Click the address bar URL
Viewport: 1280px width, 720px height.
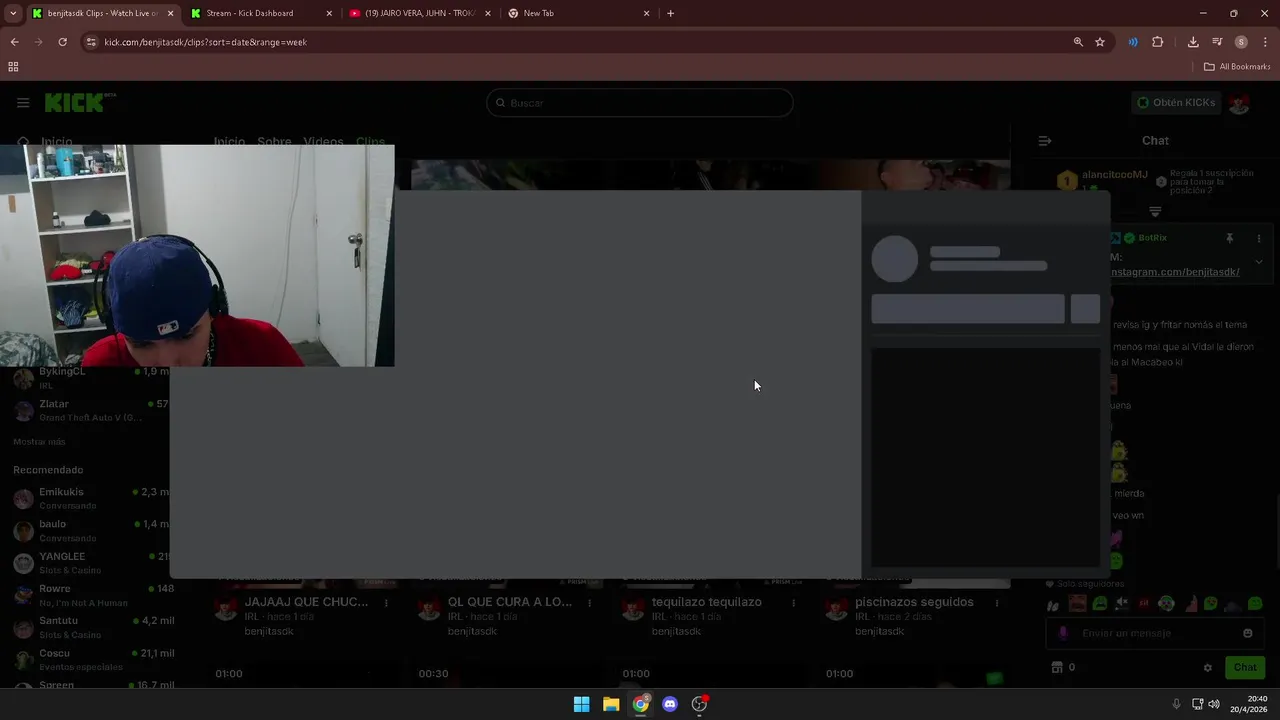[x=205, y=42]
